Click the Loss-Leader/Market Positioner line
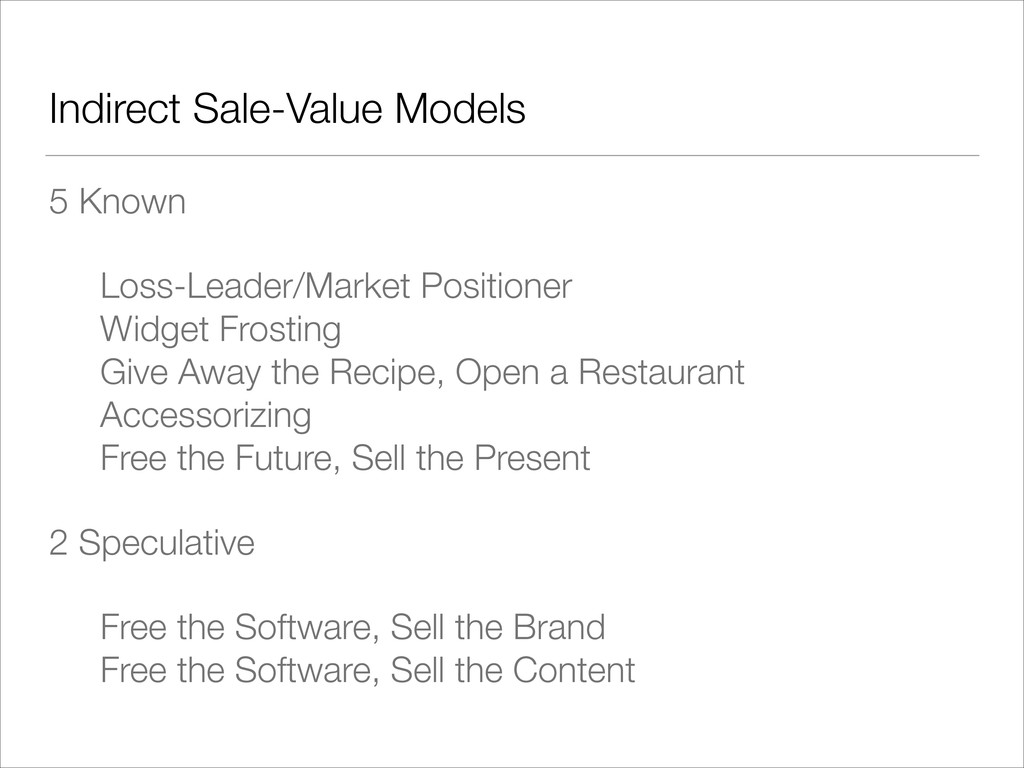 (336, 286)
